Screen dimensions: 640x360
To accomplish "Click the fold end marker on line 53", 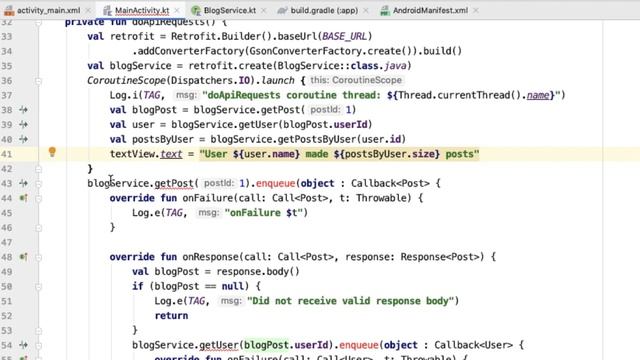I will [x=38, y=330].
